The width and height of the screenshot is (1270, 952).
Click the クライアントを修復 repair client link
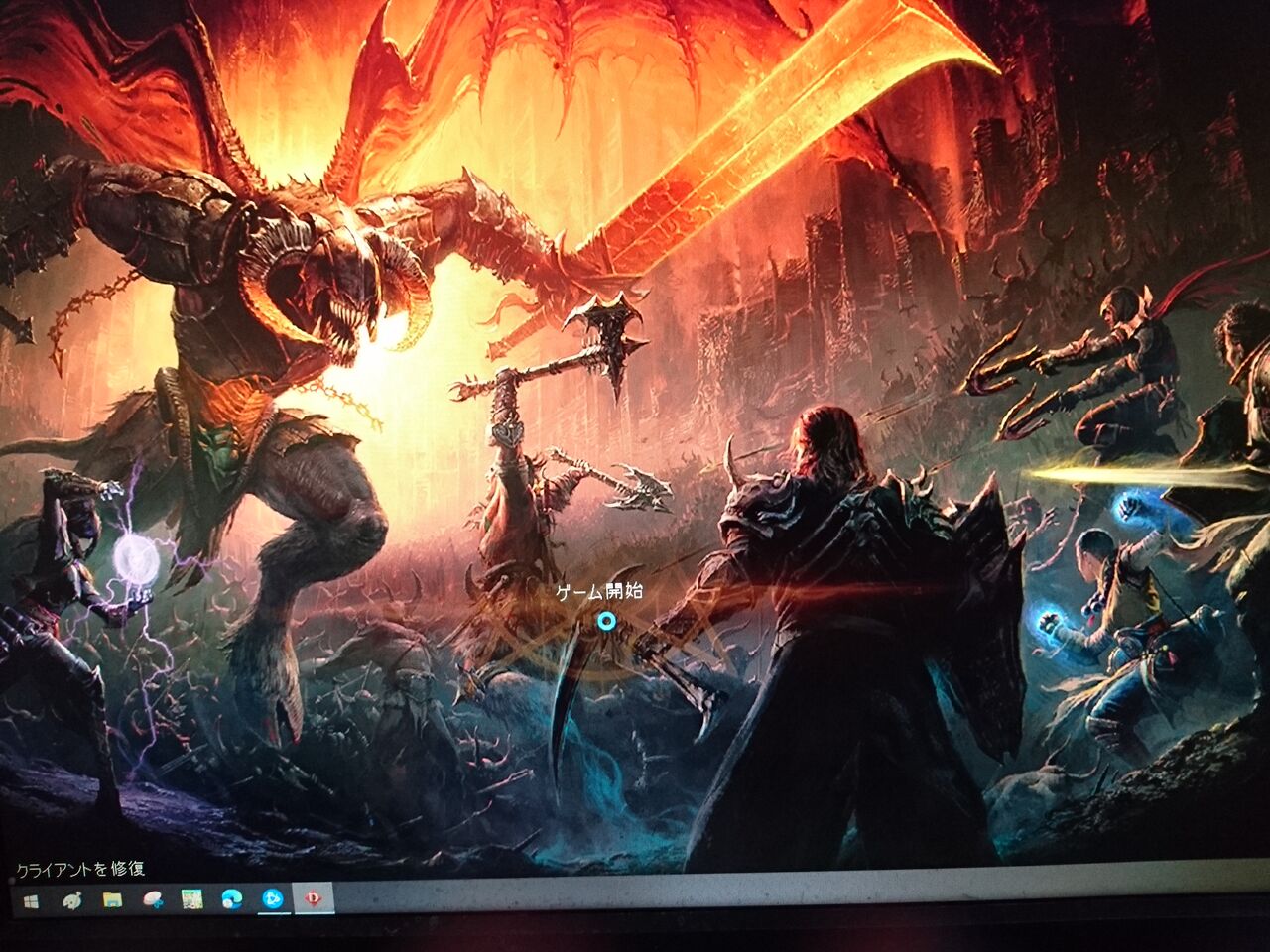click(x=80, y=869)
